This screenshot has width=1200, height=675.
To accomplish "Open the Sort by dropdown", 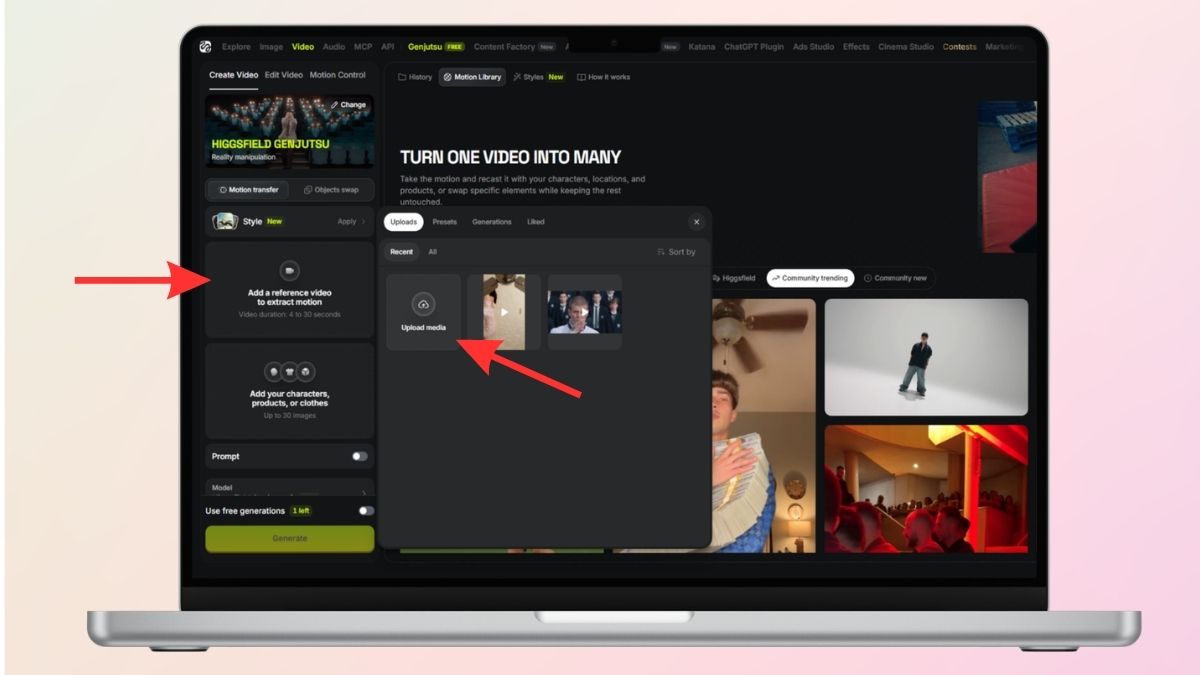I will coord(676,252).
